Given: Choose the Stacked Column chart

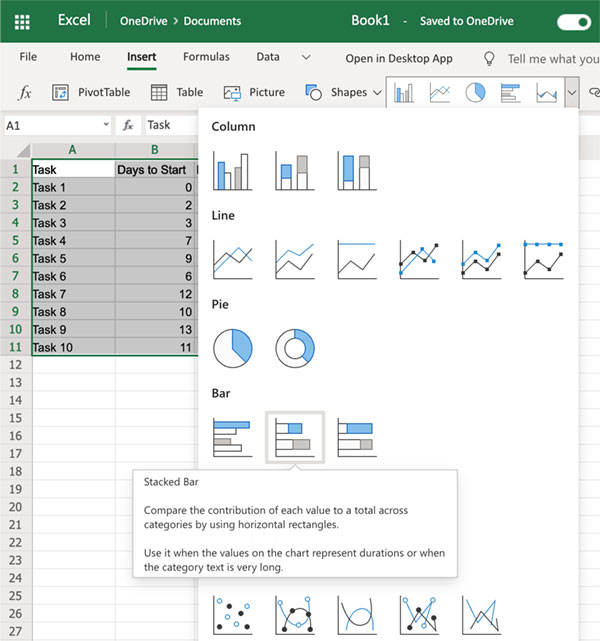Looking at the screenshot, I should tap(295, 171).
